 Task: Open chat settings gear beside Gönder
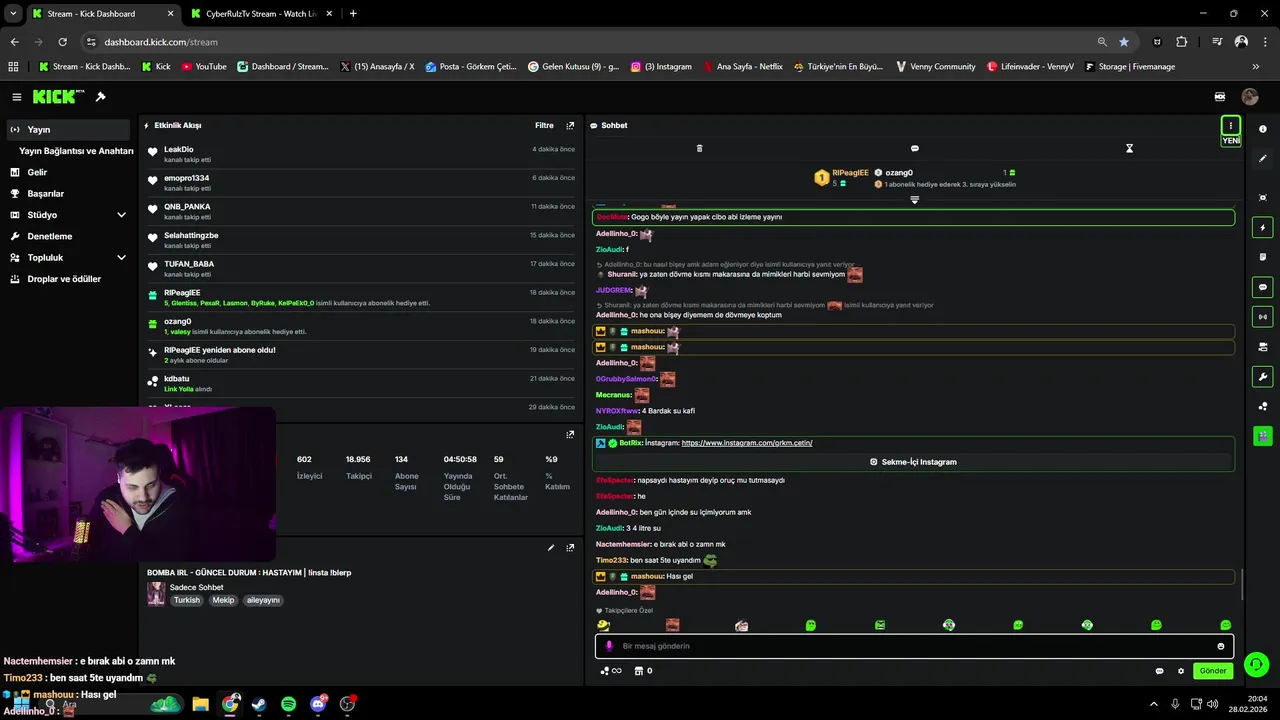point(1181,671)
